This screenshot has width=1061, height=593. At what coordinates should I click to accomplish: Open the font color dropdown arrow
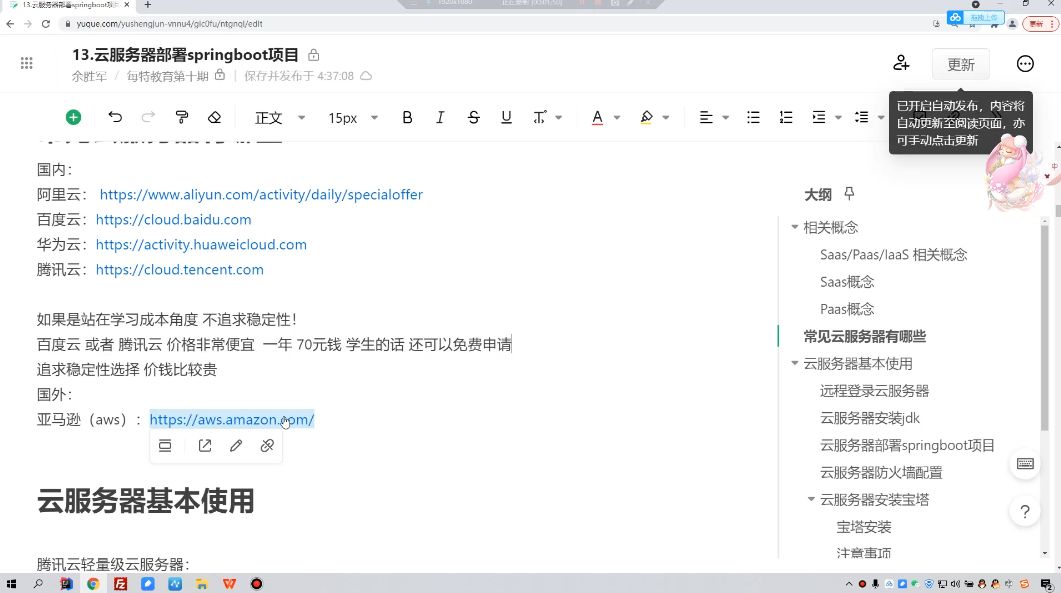click(617, 118)
